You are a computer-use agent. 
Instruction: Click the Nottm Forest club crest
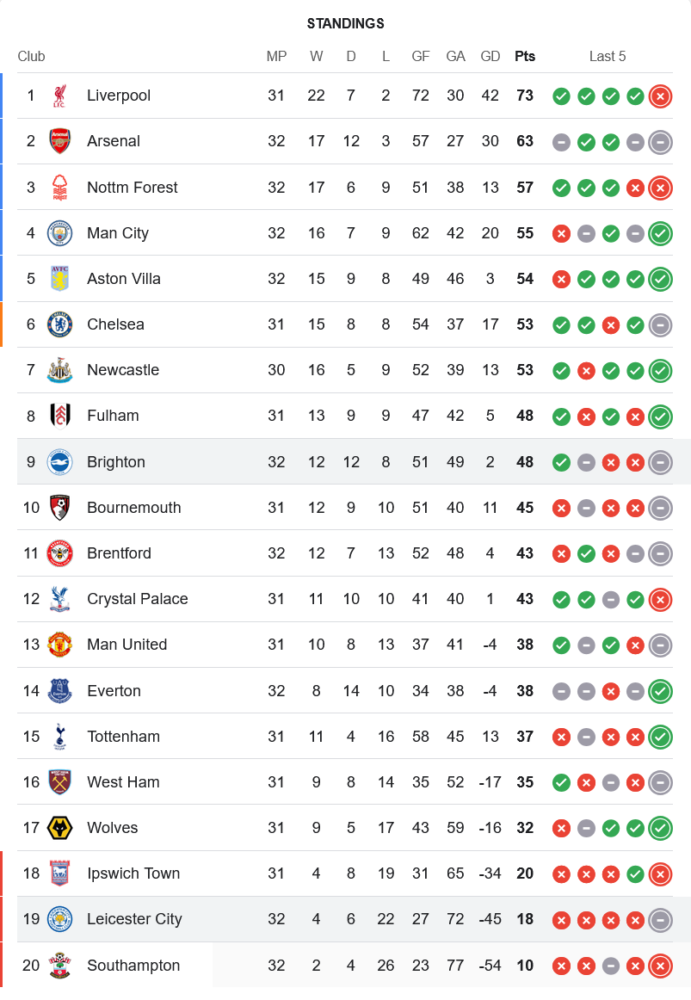[60, 187]
